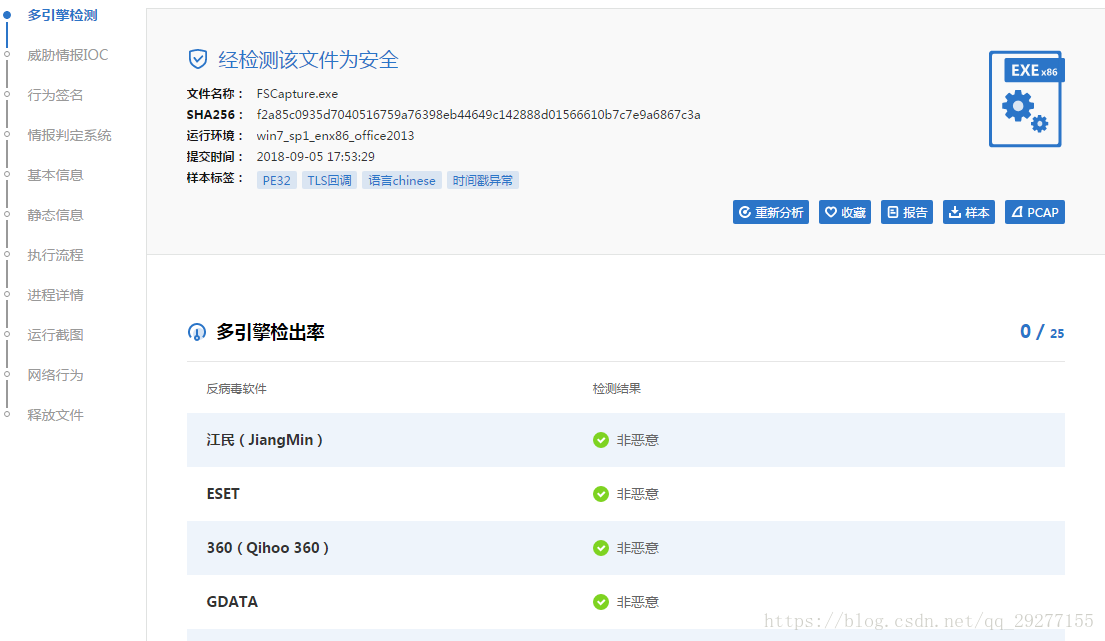Click 非恶意 result in GDATA row
Viewport: 1105px width, 641px height.
pos(638,602)
